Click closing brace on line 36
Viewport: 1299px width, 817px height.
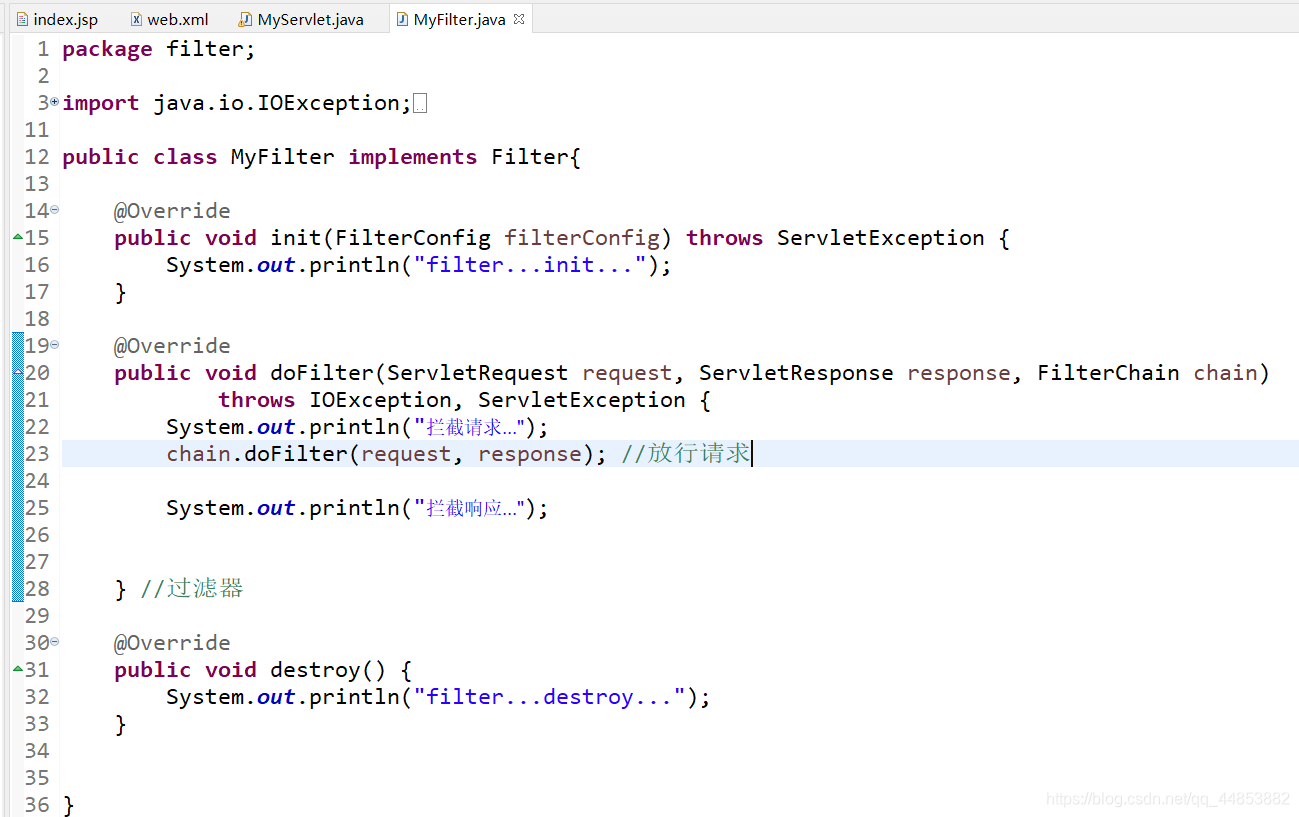click(68, 805)
